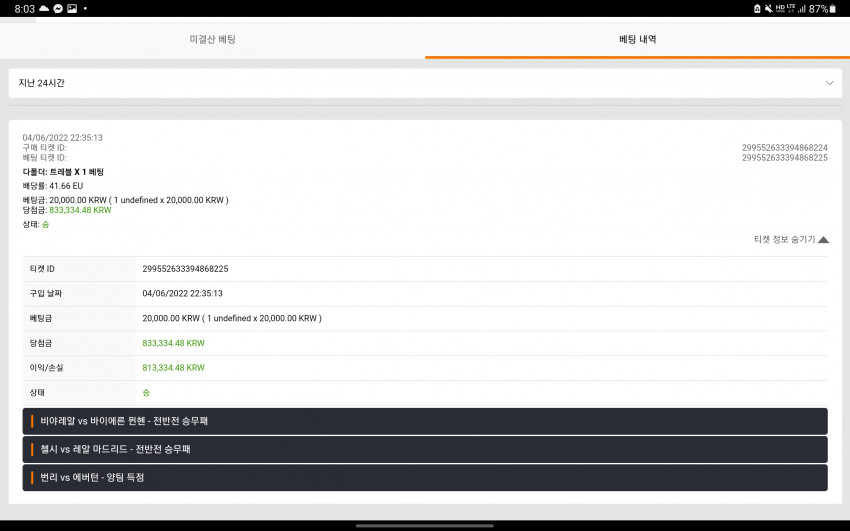Viewport: 850px width, 531px height.
Task: Click the green 833,334.48 KRW winnings in the summary
Action: click(x=80, y=210)
